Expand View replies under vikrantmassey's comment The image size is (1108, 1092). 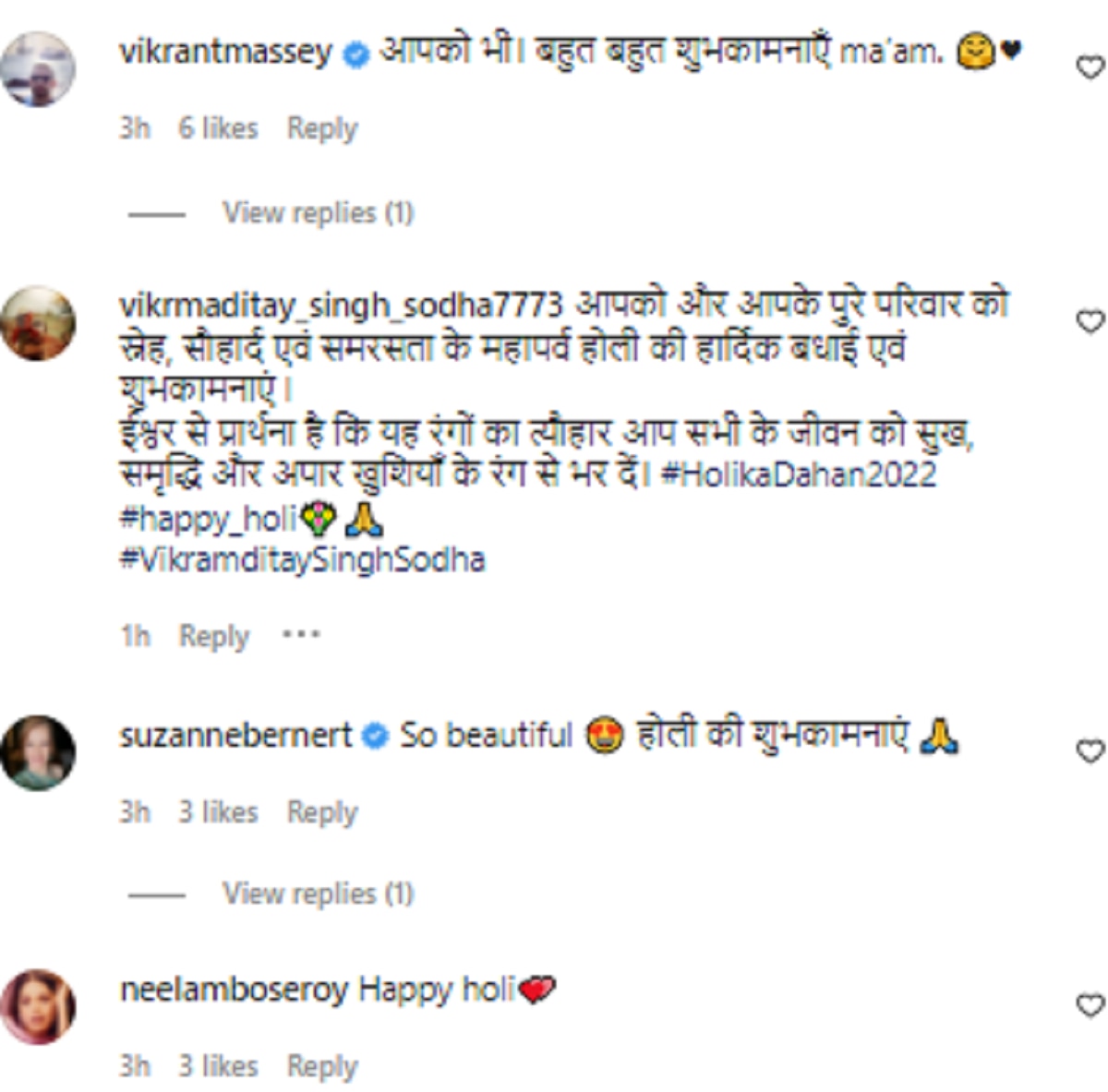[318, 213]
